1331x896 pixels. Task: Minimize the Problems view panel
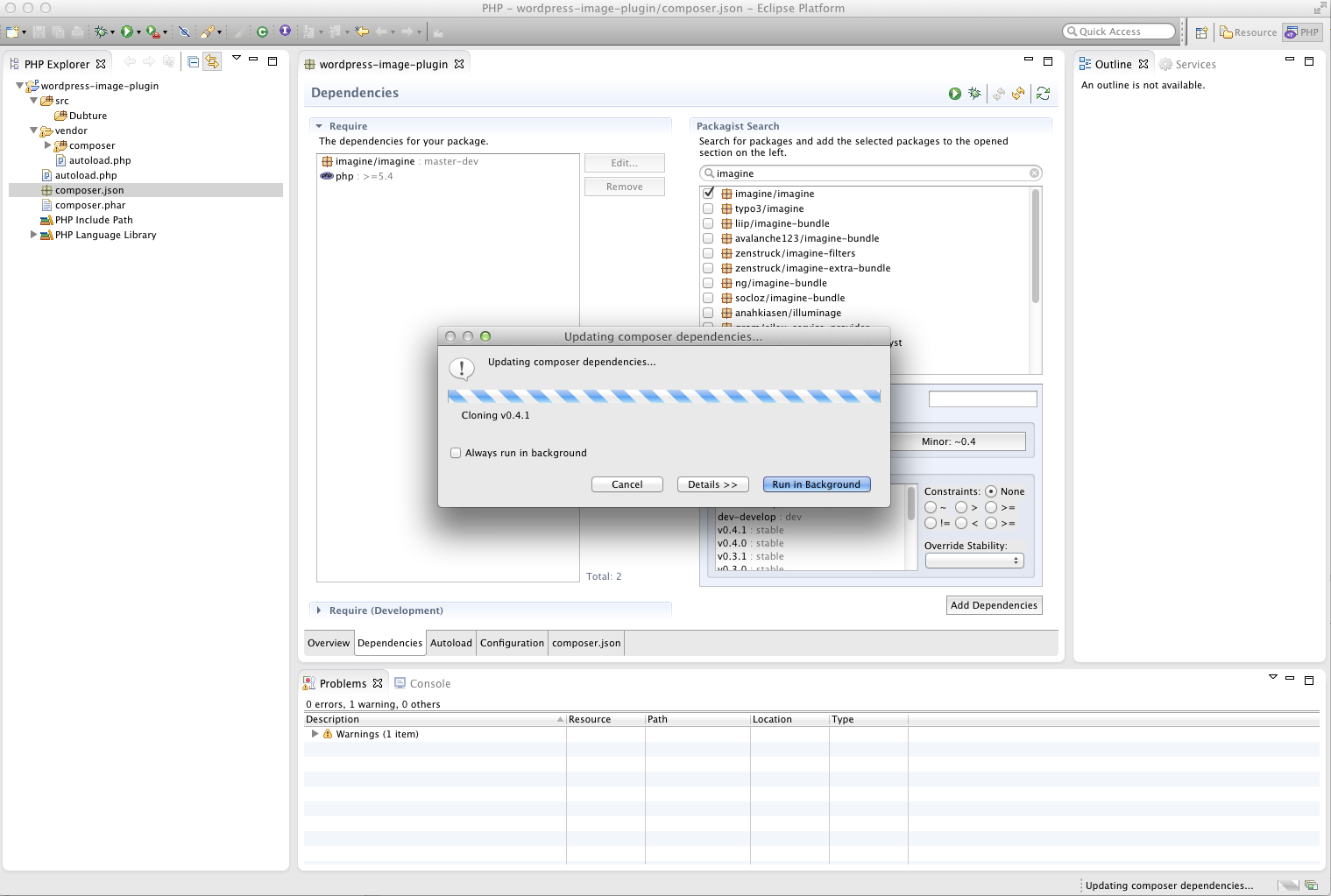1290,678
